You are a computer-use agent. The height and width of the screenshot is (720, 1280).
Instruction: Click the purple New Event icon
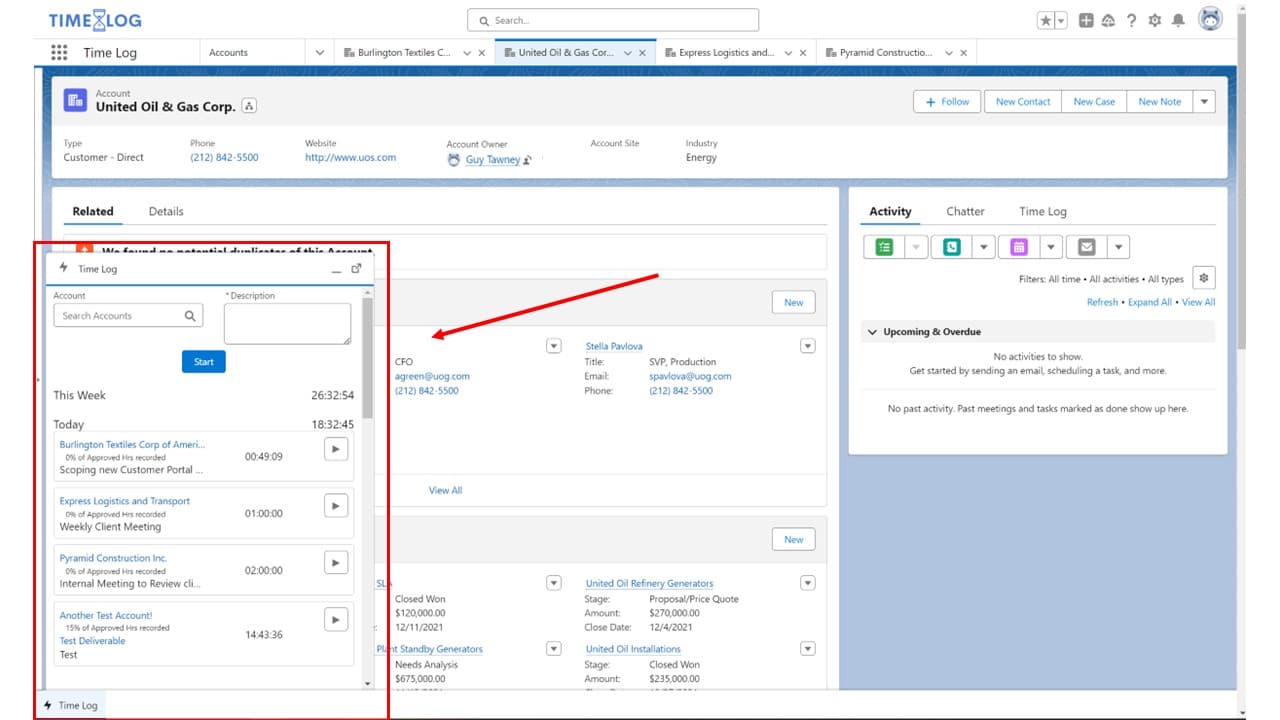(x=1019, y=247)
